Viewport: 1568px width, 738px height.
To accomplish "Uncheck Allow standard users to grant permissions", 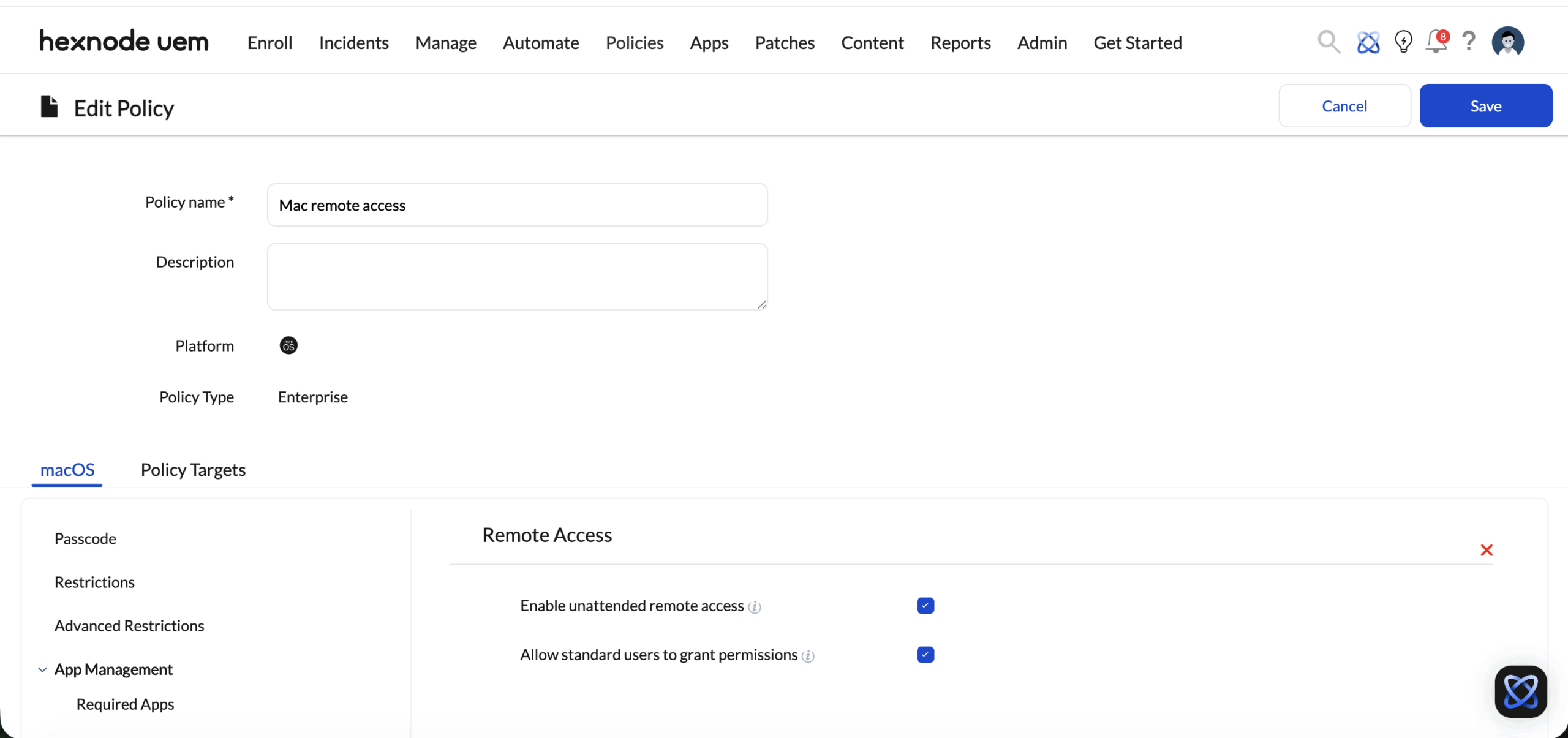I will [x=925, y=655].
